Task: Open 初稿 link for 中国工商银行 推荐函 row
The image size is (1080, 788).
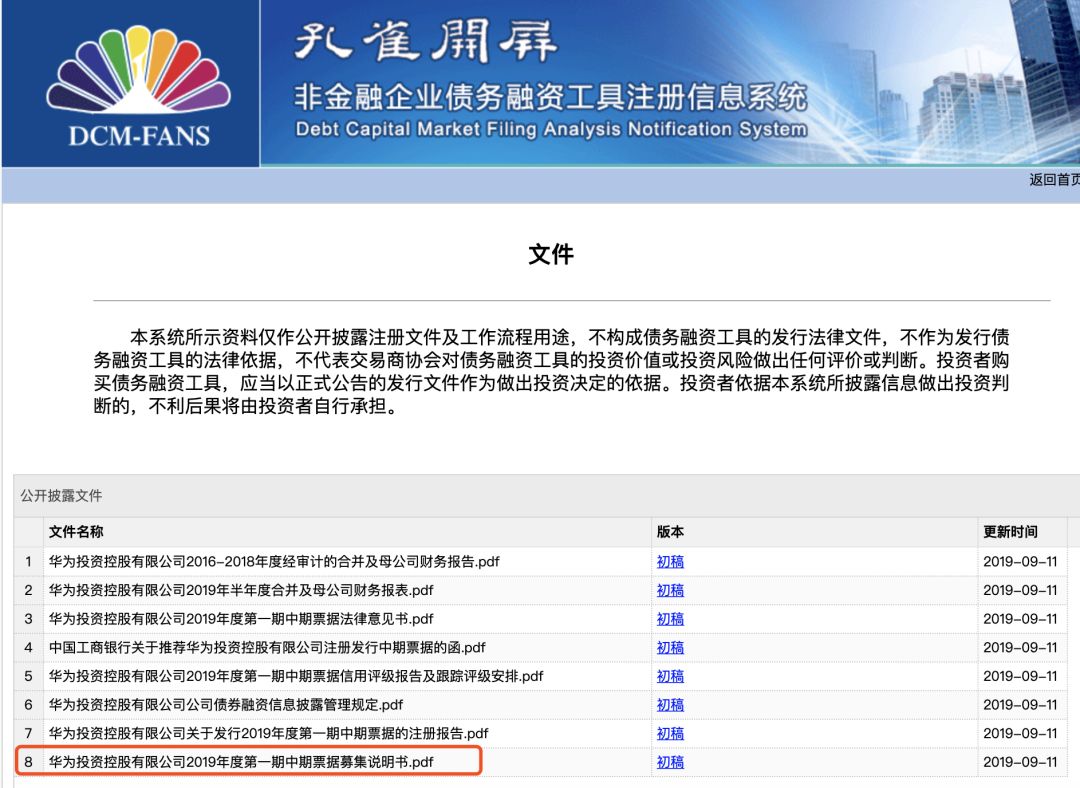Action: click(x=670, y=647)
